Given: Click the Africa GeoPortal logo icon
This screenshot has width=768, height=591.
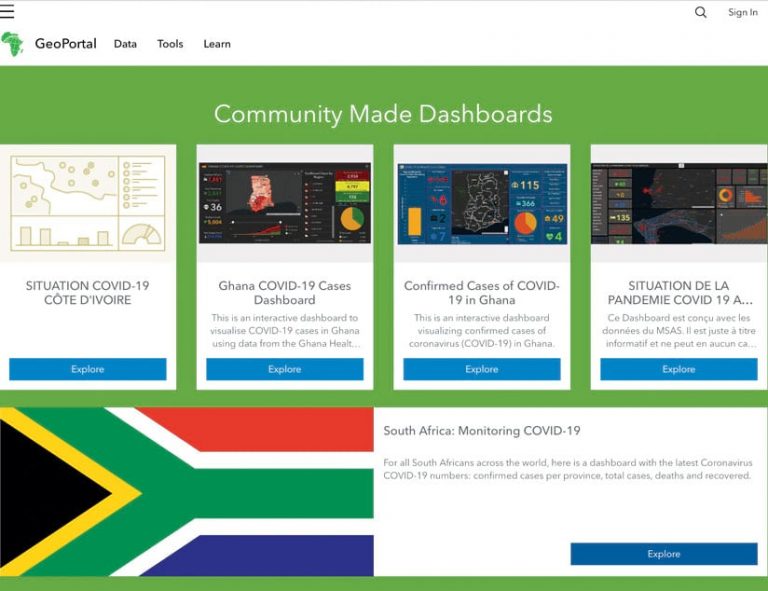Looking at the screenshot, I should point(12,44).
